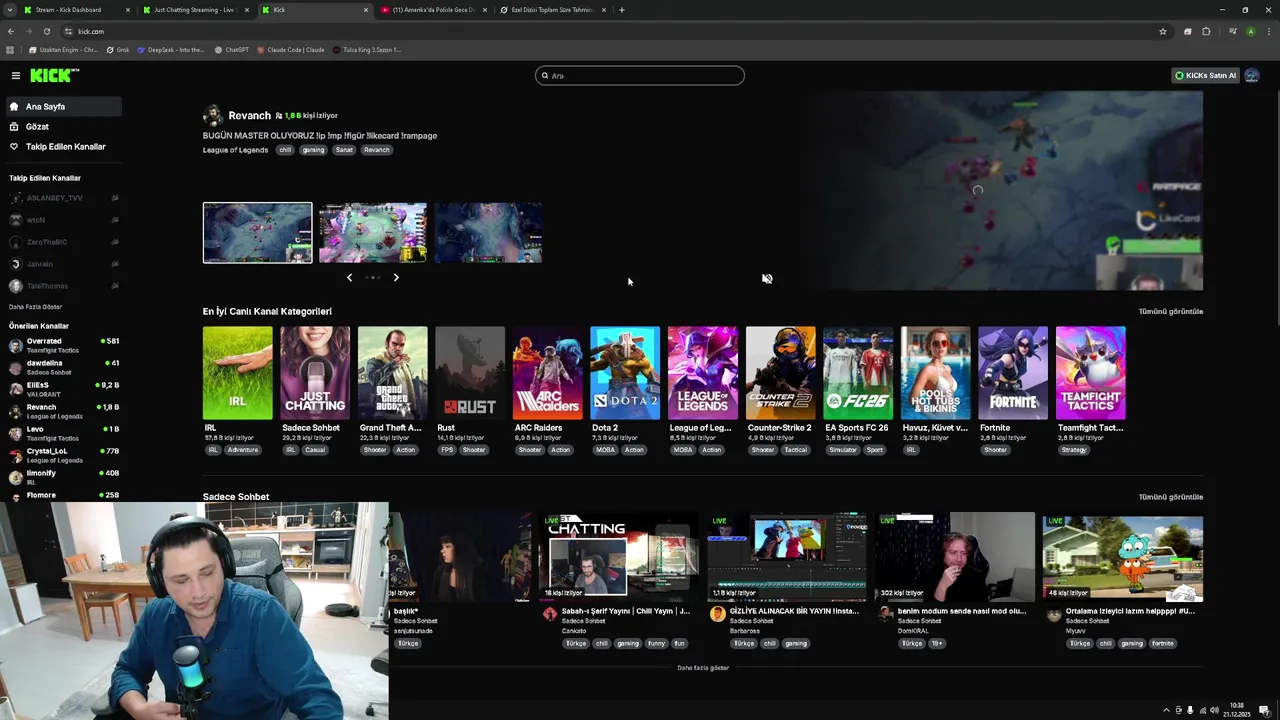
Task: Open the League of Legends category card
Action: (703, 373)
